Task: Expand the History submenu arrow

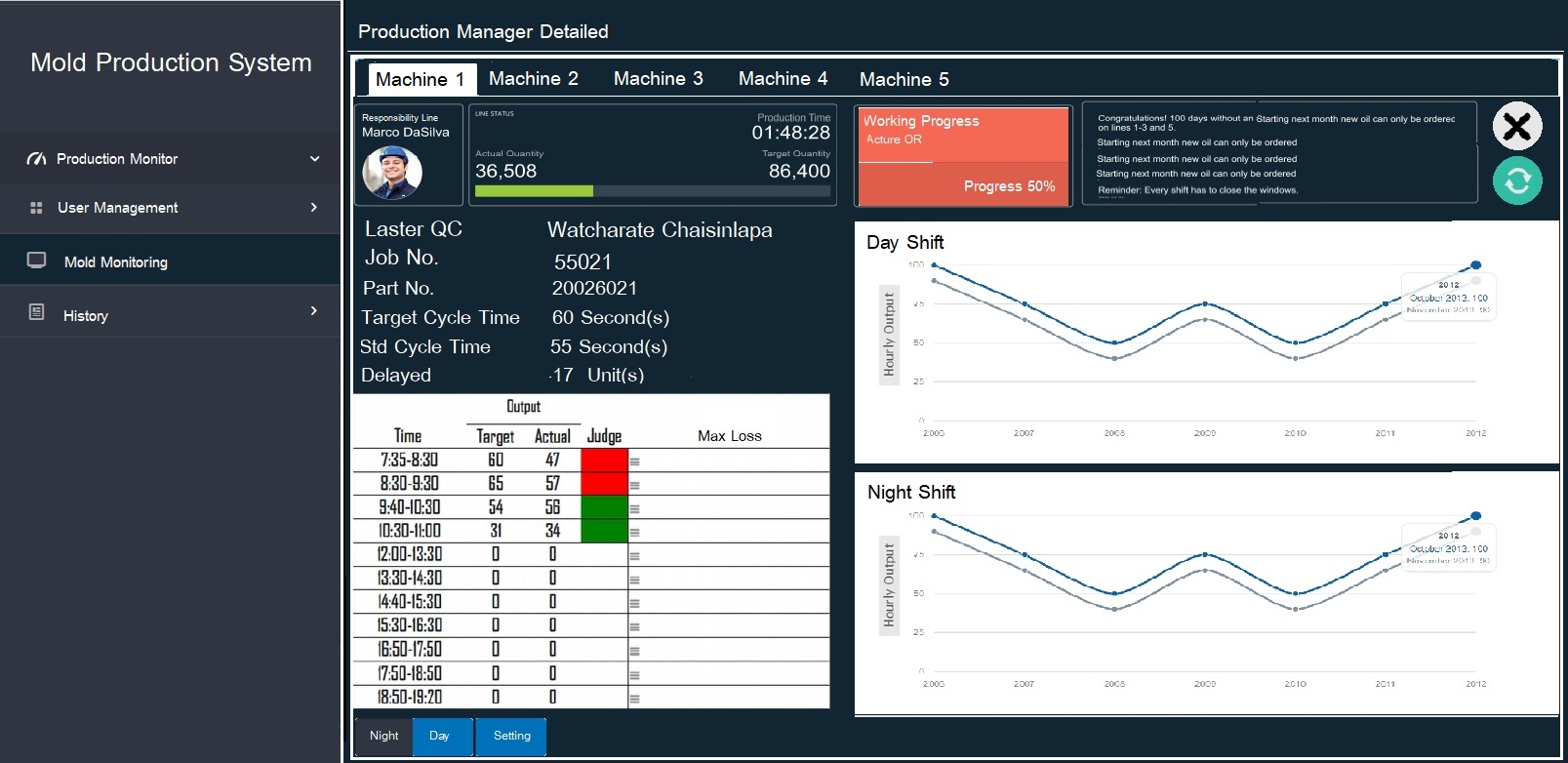Action: pos(313,310)
